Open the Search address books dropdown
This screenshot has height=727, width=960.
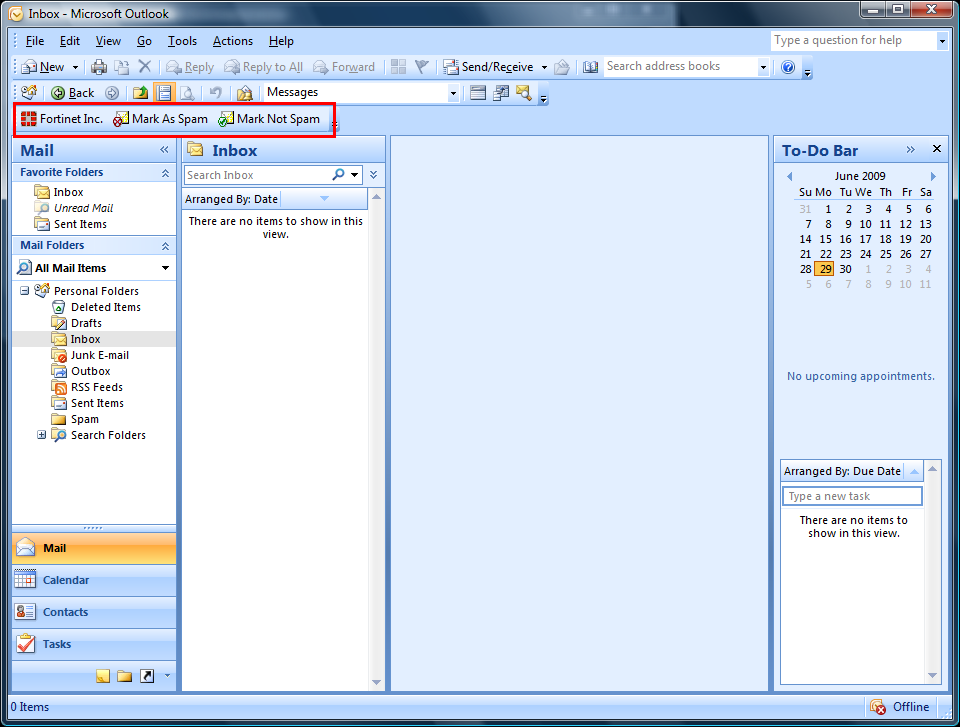pyautogui.click(x=763, y=67)
